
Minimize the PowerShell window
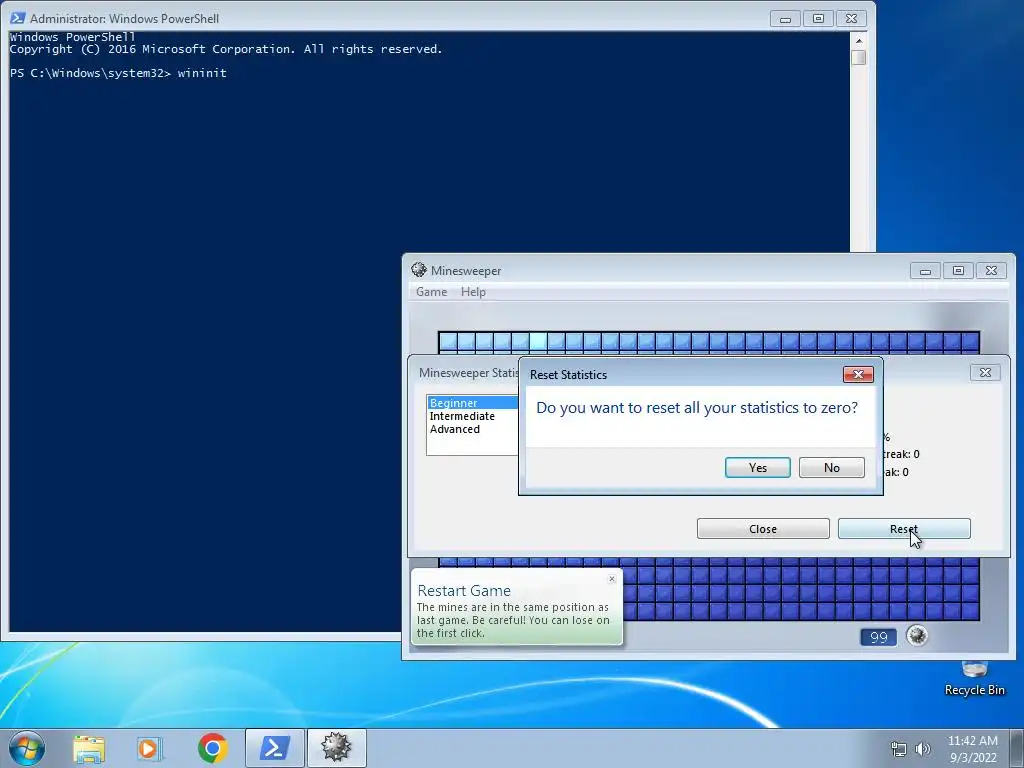[785, 19]
